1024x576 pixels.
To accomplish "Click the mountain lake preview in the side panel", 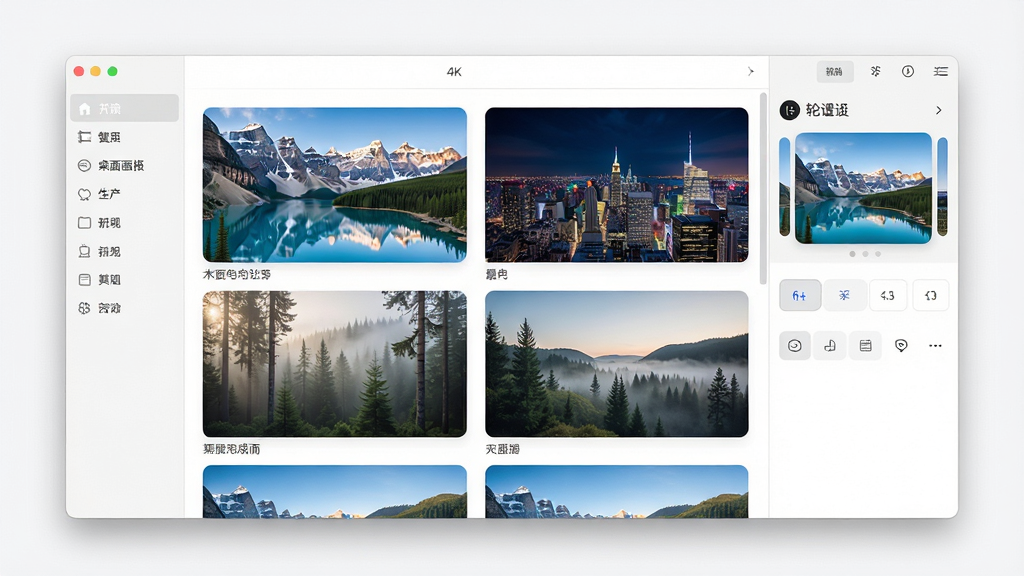I will 863,188.
